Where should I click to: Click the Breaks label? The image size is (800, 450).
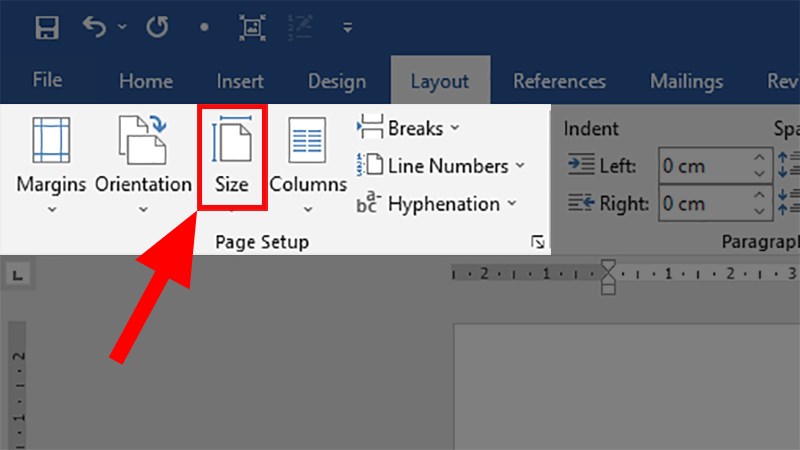(415, 128)
